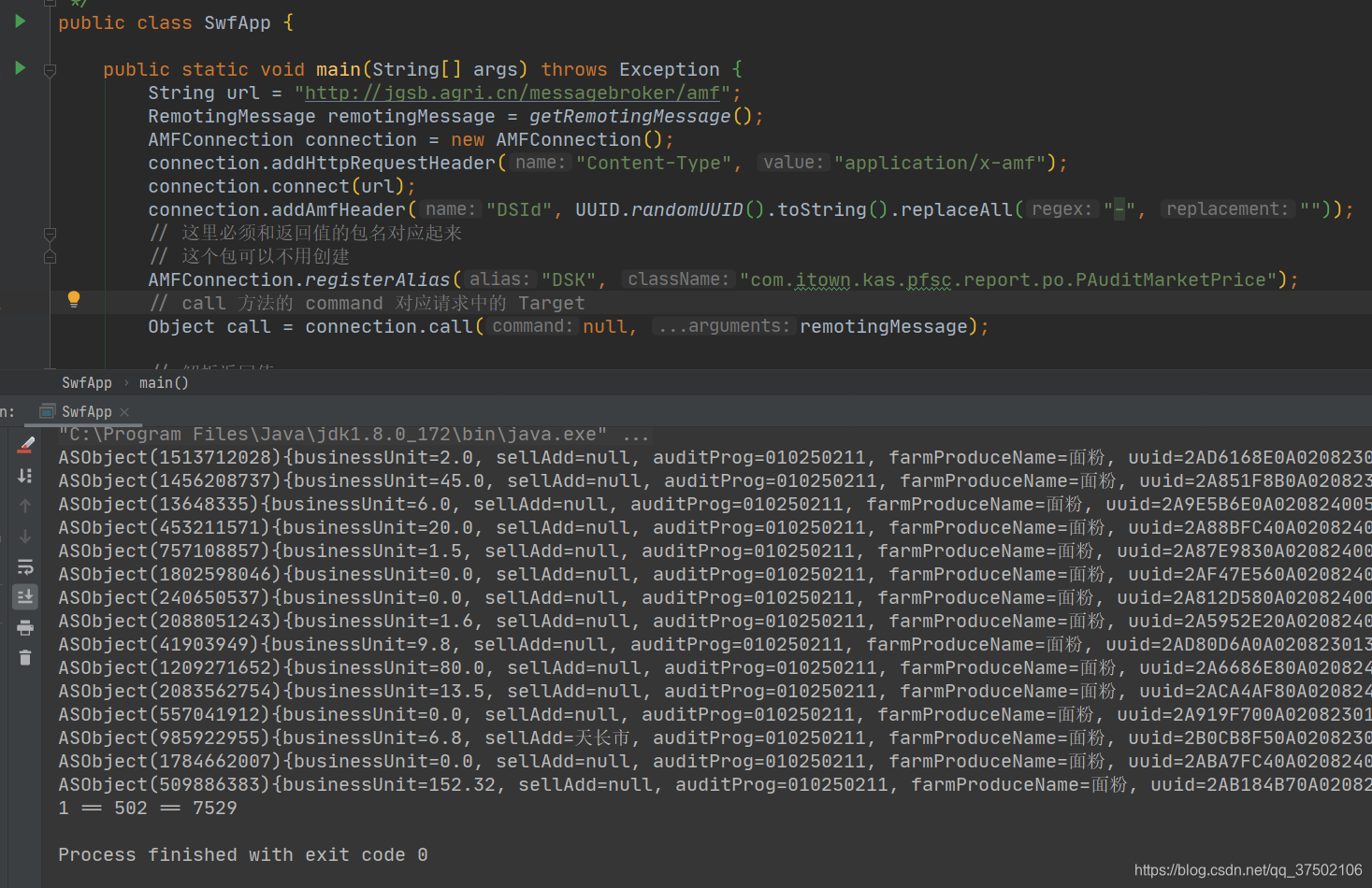Click console line ASObject(13648335)
This screenshot has width=1372, height=888.
[x=715, y=504]
